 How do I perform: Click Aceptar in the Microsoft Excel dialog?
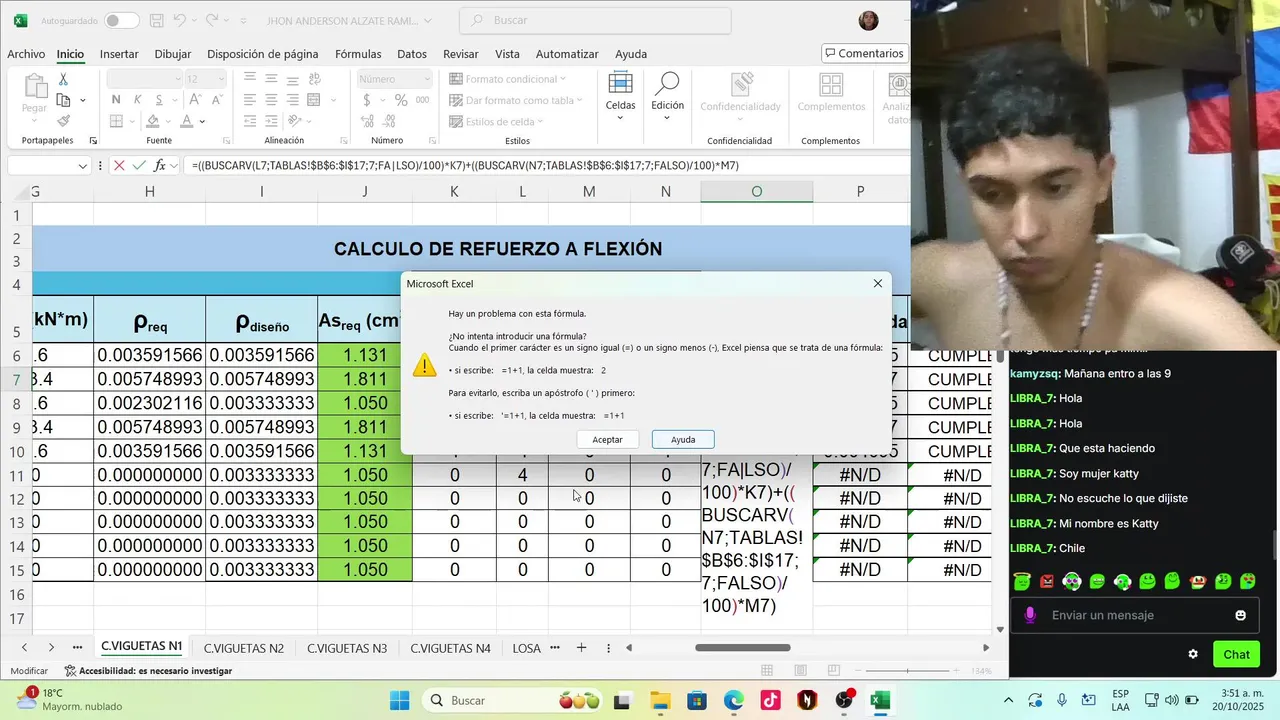[607, 440]
